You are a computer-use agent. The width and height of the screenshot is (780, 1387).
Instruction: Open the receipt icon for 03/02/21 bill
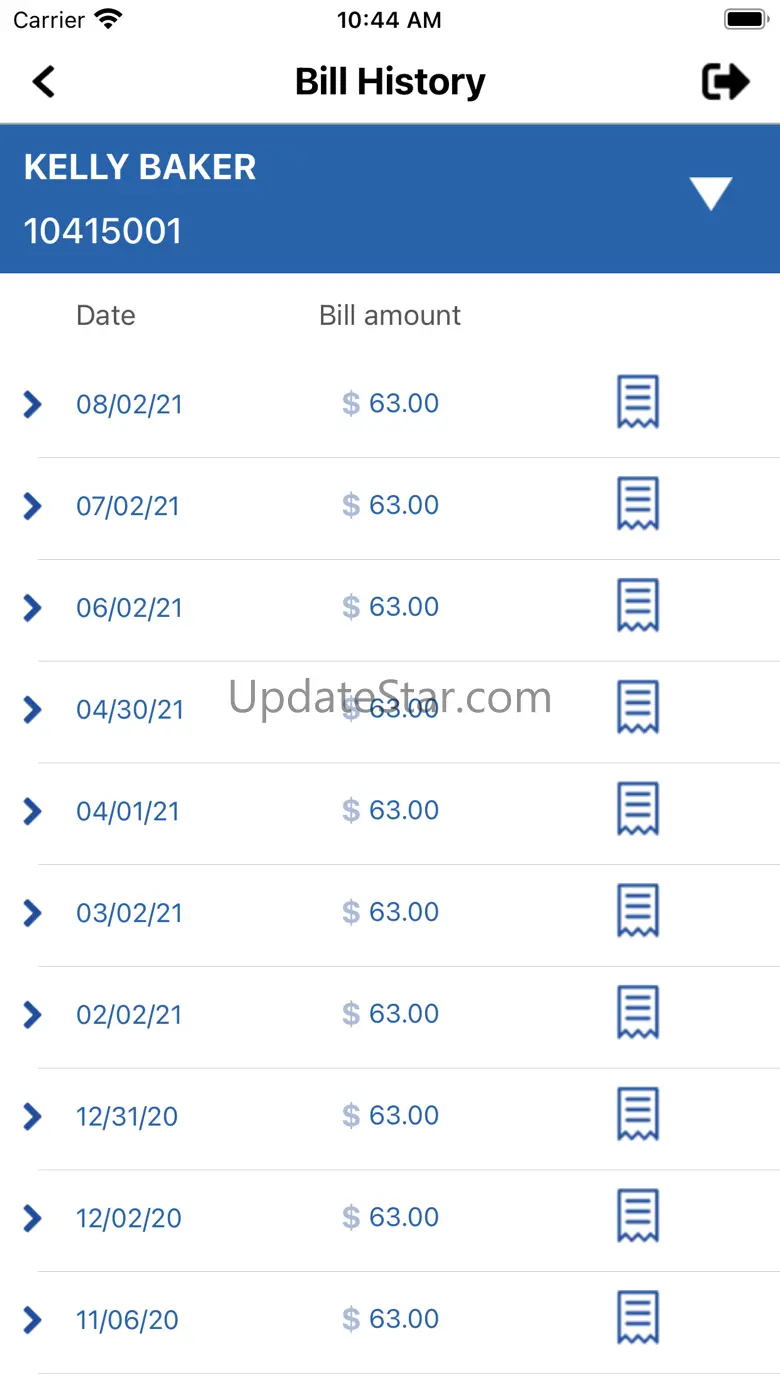(638, 911)
